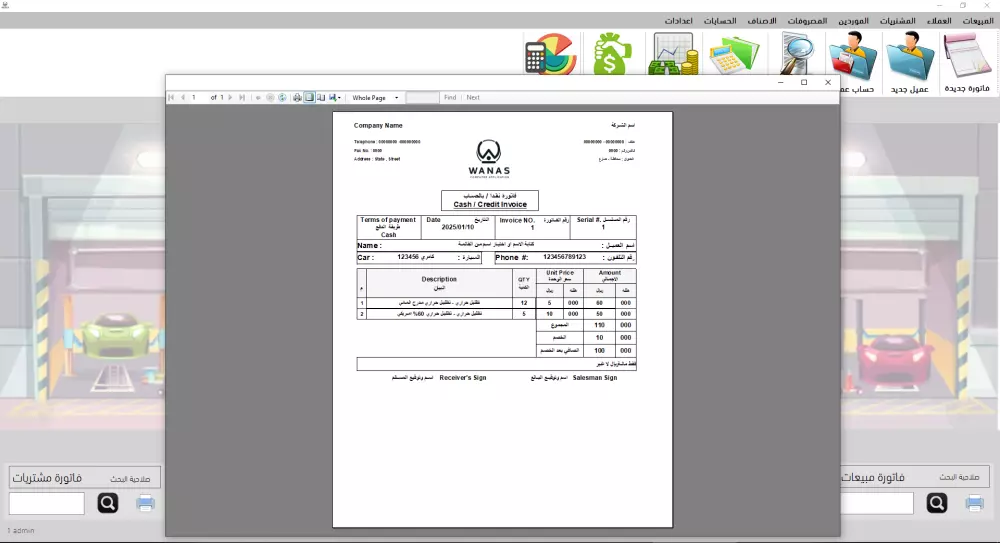The image size is (1000, 543).
Task: Click the calculator with pie chart icon
Action: 550,54
